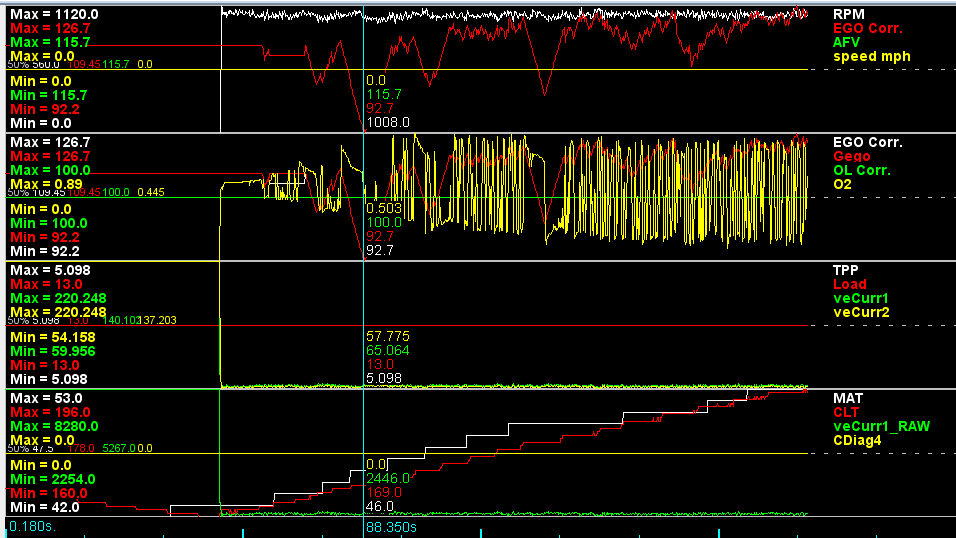Click the yellow speed mph legend label

(872, 57)
